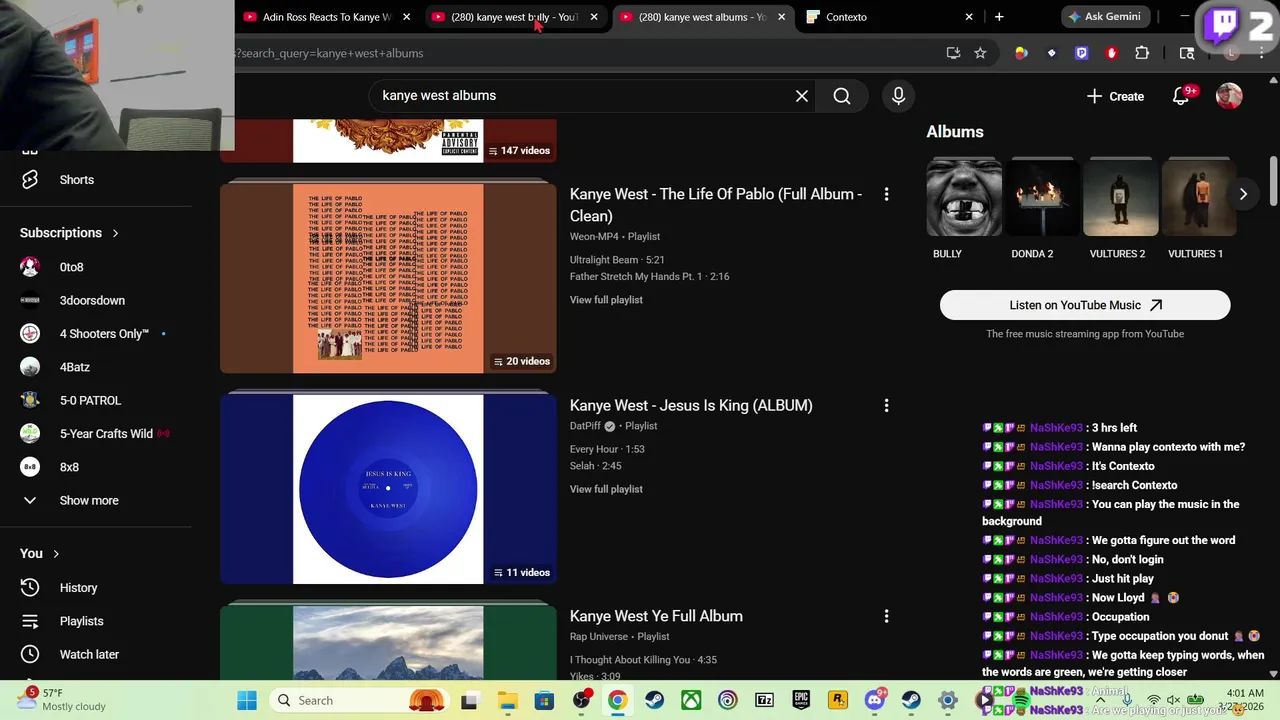Click Listen on YouTube Music

(x=1085, y=305)
